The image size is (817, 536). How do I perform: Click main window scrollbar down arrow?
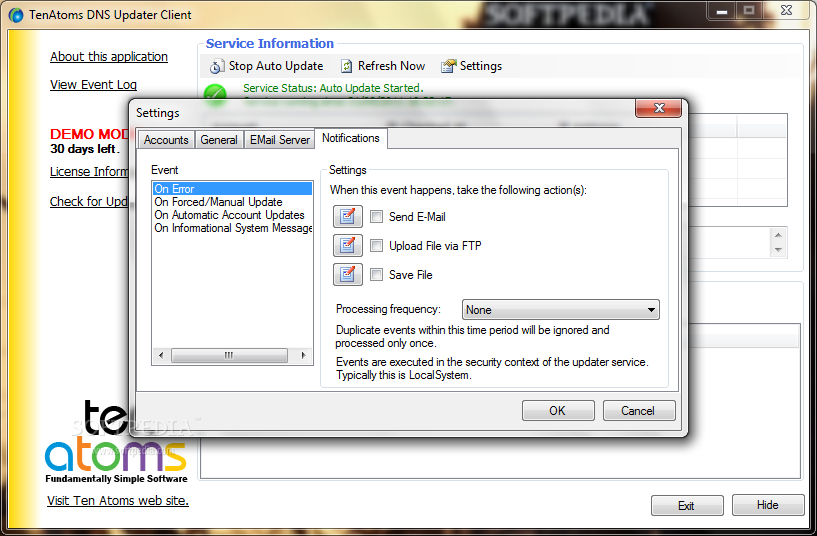(778, 250)
